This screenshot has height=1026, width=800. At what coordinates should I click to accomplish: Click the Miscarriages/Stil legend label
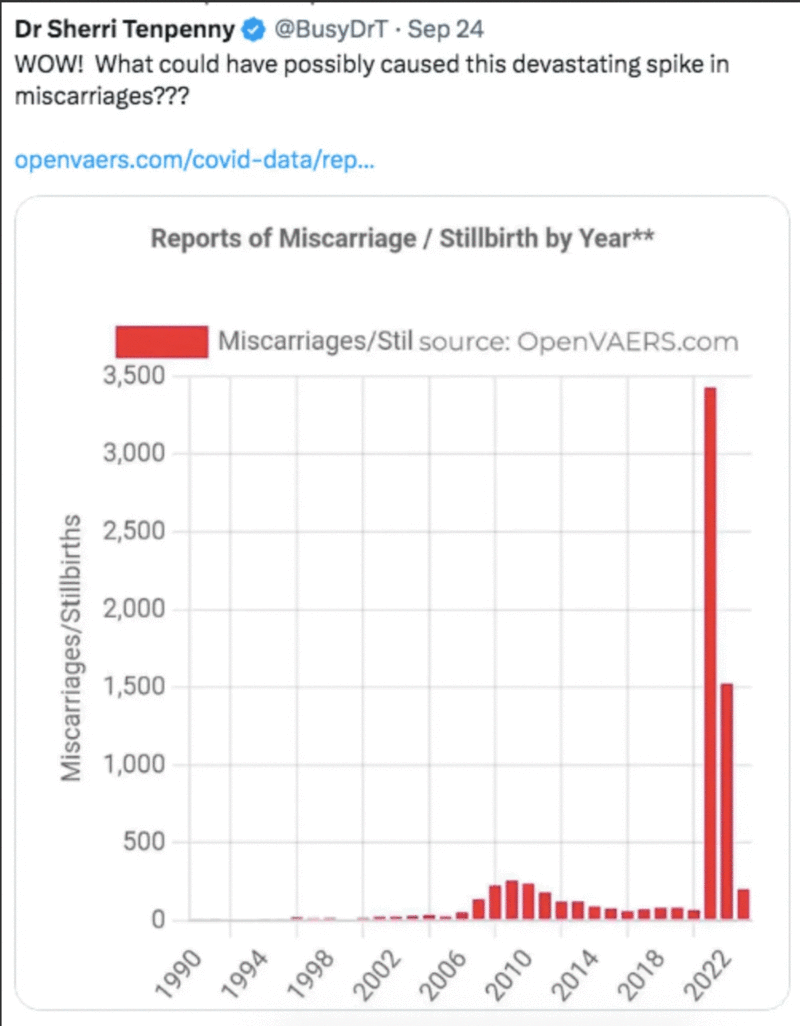click(x=315, y=341)
